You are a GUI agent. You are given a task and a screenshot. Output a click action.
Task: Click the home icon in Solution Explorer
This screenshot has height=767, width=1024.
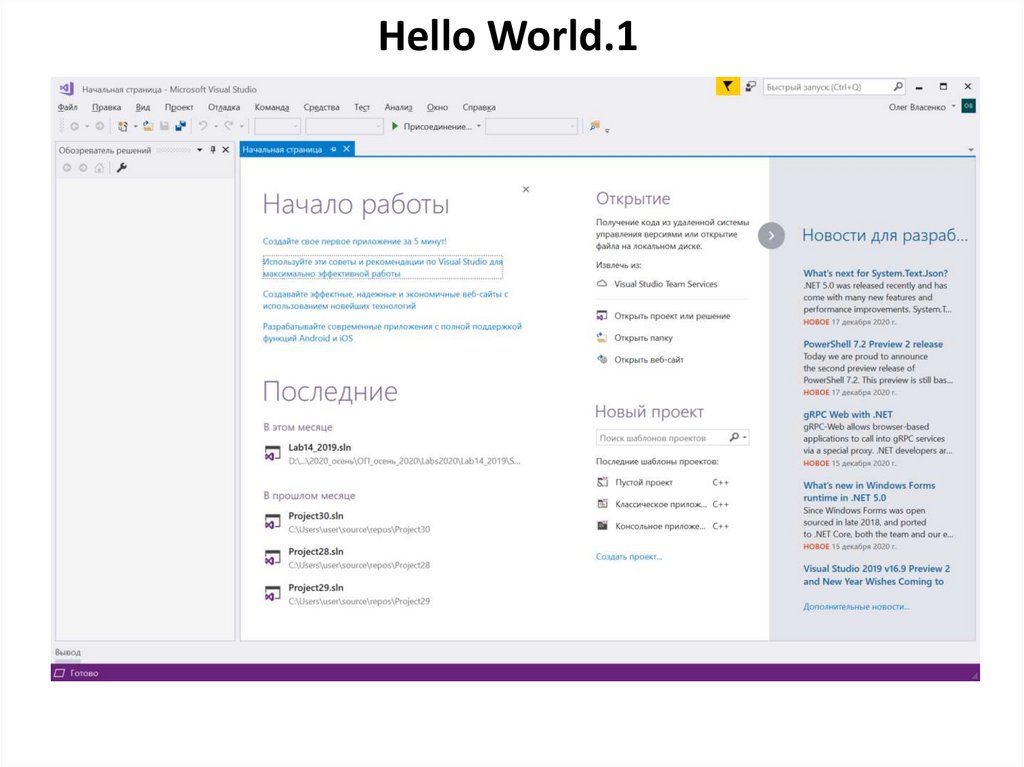pyautogui.click(x=99, y=168)
